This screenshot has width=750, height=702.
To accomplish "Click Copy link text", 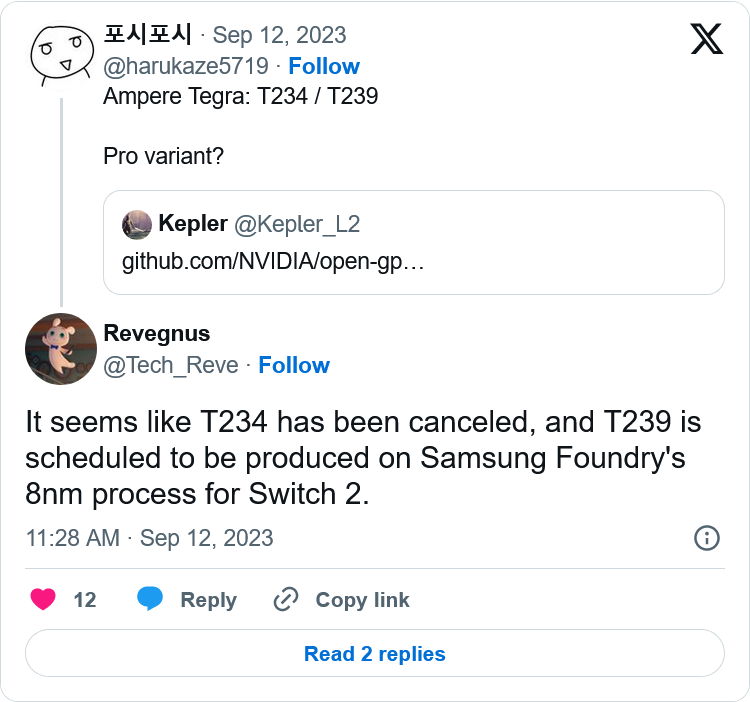I will pos(362,600).
